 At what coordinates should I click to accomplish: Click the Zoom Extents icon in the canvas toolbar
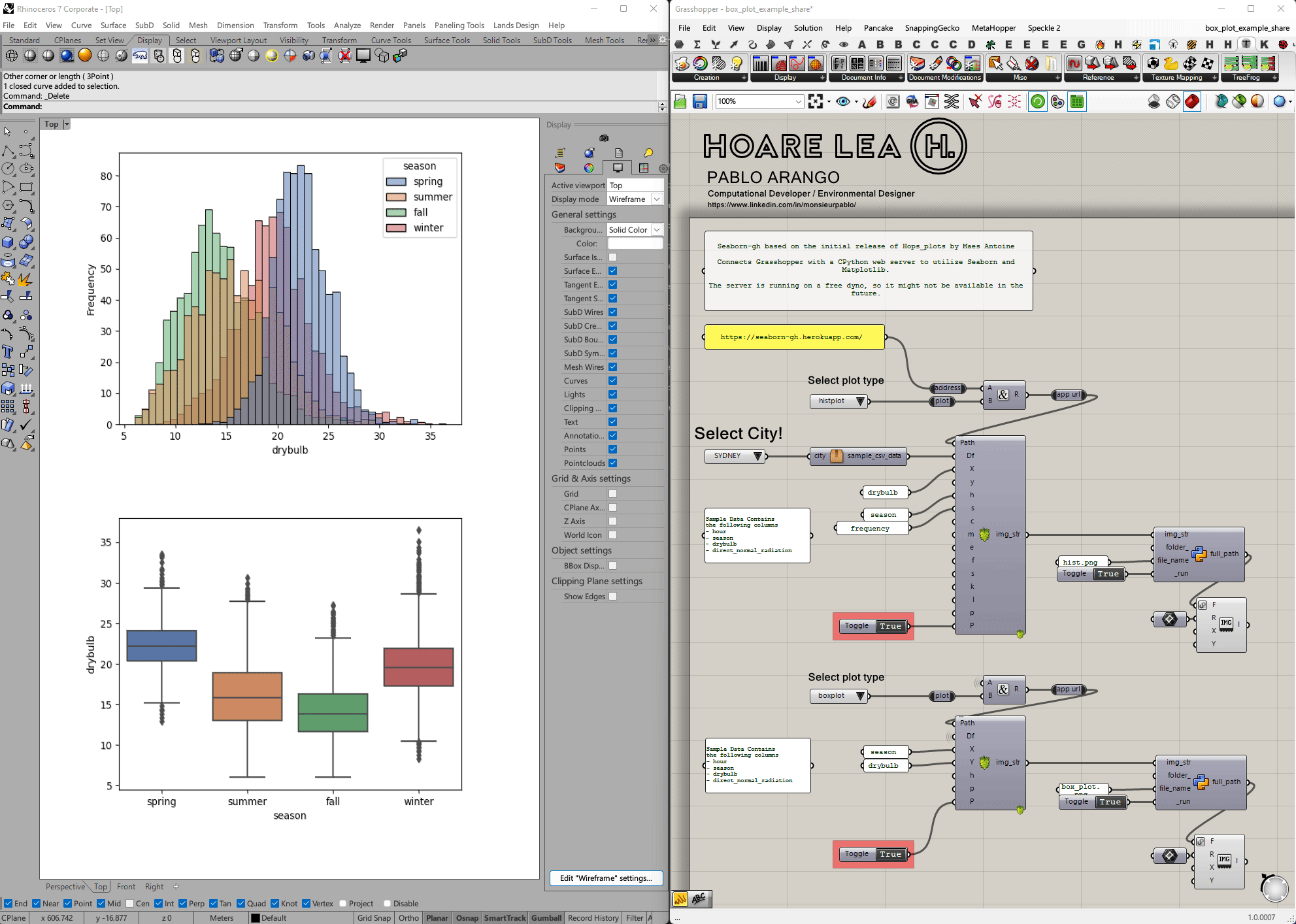click(815, 101)
